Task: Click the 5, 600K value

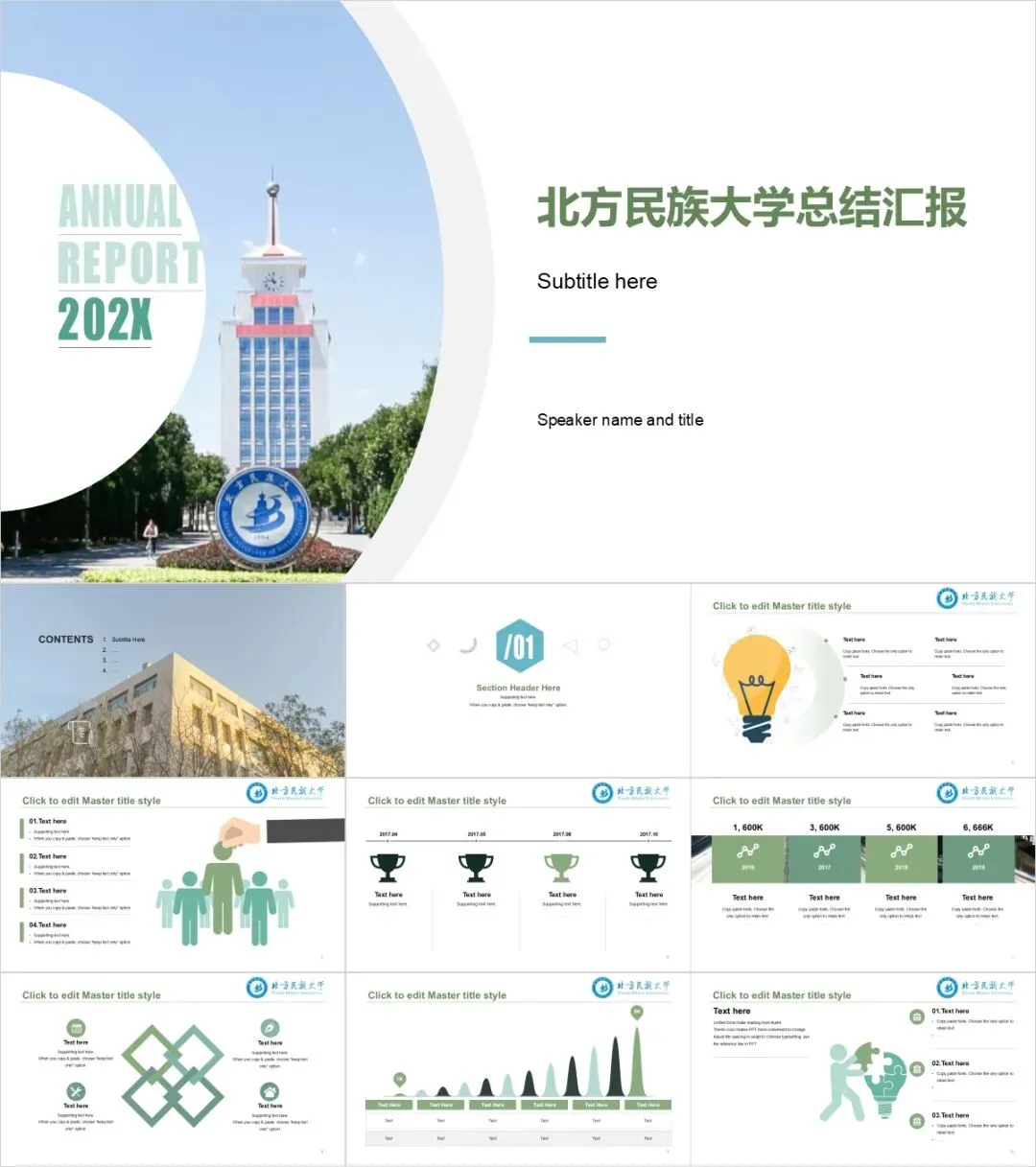Action: tap(902, 828)
